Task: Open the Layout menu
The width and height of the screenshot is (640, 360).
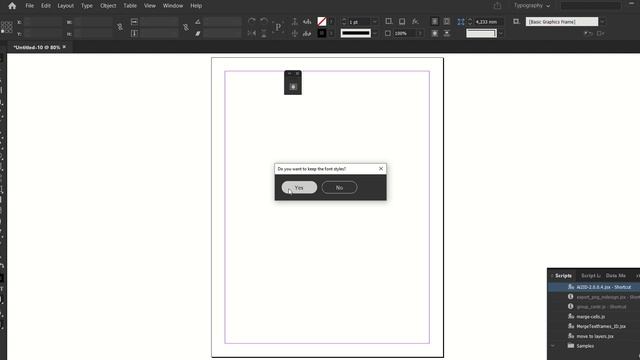Action: click(x=65, y=6)
